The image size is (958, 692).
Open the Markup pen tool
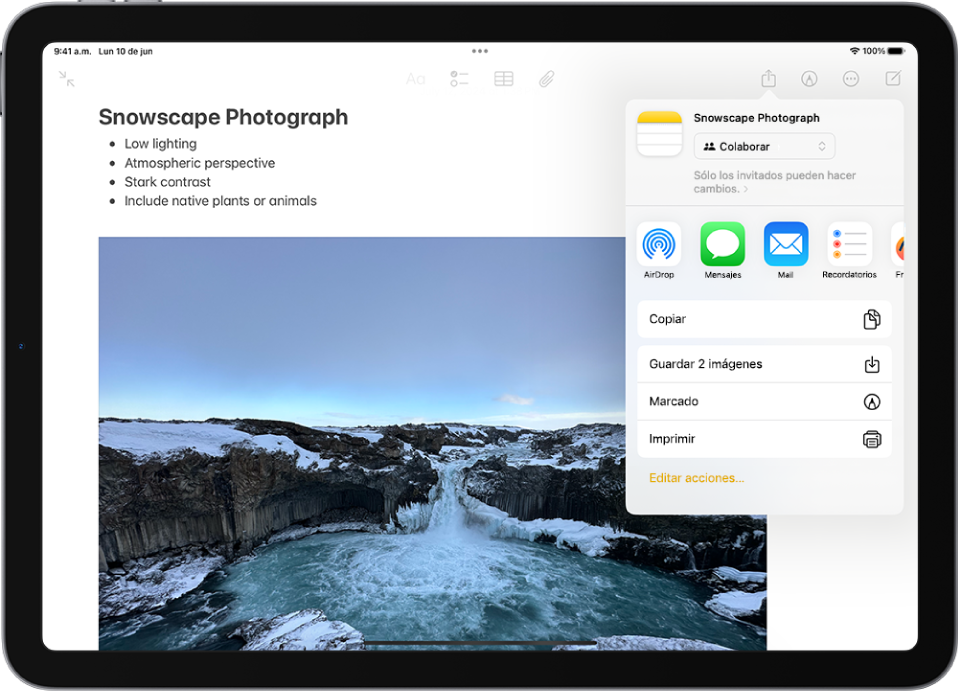tap(809, 79)
